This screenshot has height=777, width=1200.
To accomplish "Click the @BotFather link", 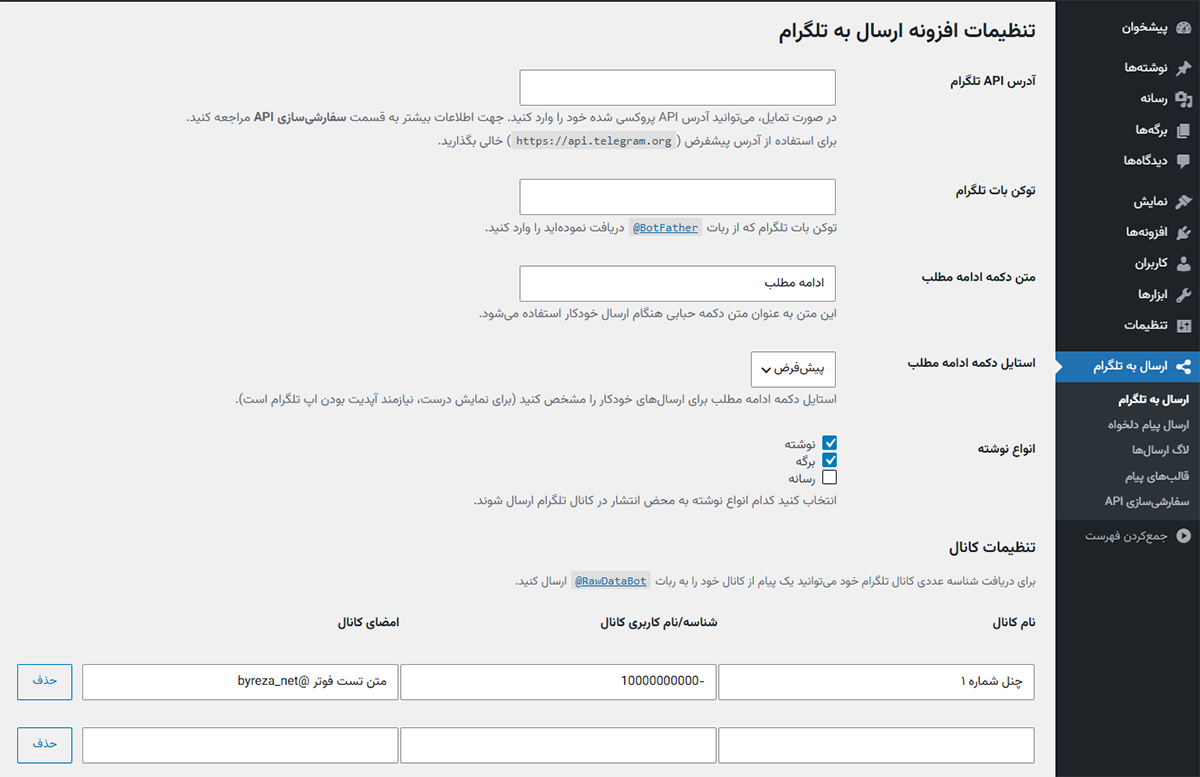I will 665,228.
